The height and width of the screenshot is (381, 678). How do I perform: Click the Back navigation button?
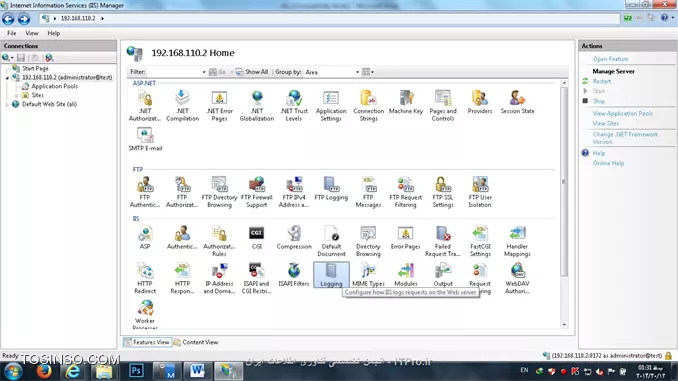[x=8, y=19]
